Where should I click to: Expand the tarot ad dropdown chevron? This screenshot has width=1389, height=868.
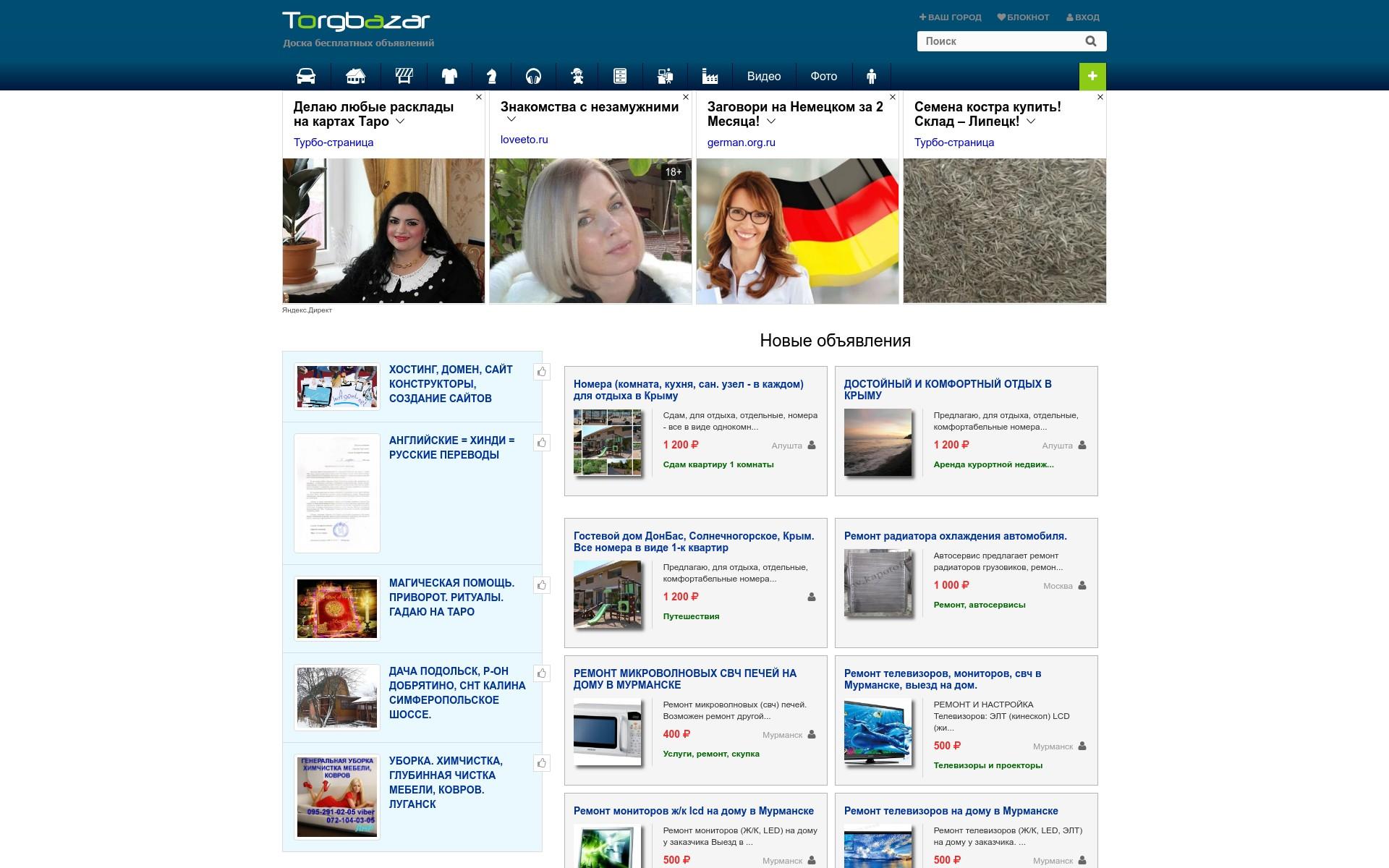(x=400, y=122)
